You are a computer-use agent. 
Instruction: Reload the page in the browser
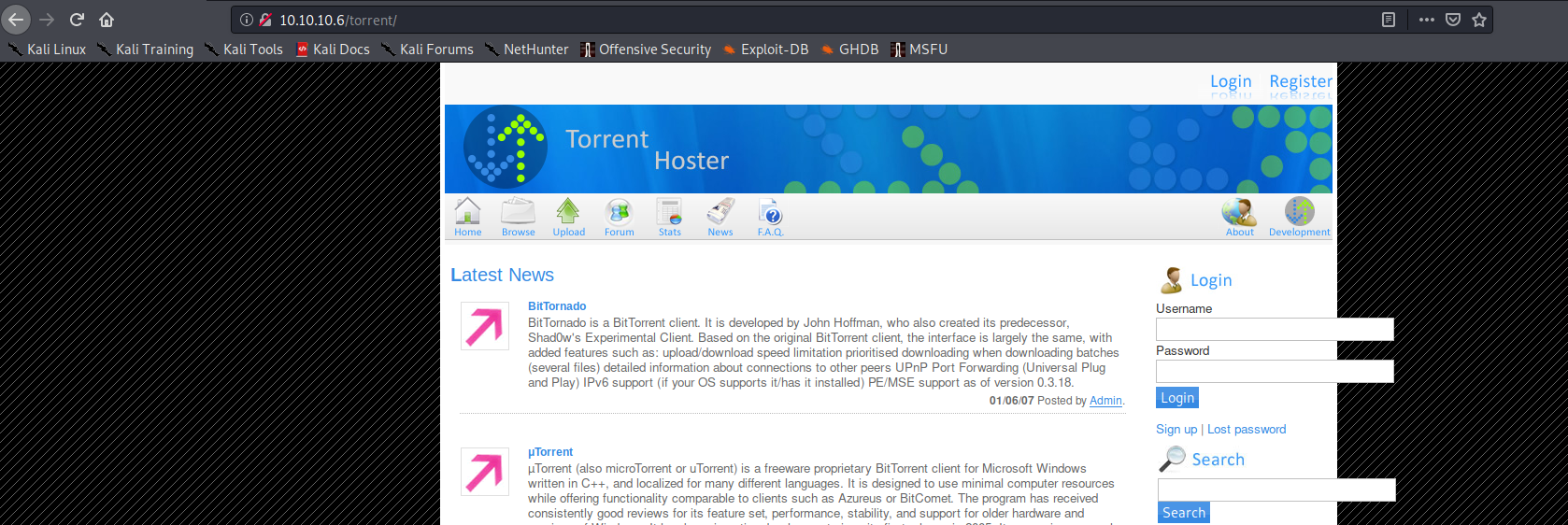pyautogui.click(x=78, y=20)
